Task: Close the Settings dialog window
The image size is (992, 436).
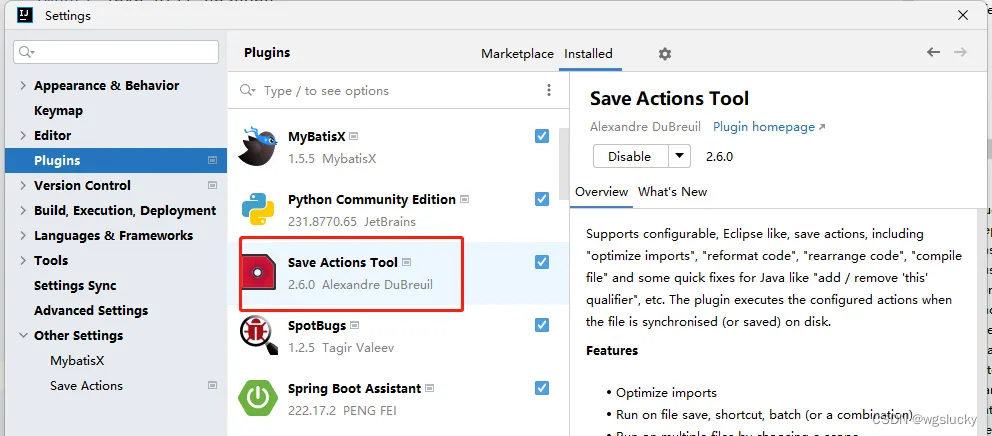Action: tap(963, 15)
